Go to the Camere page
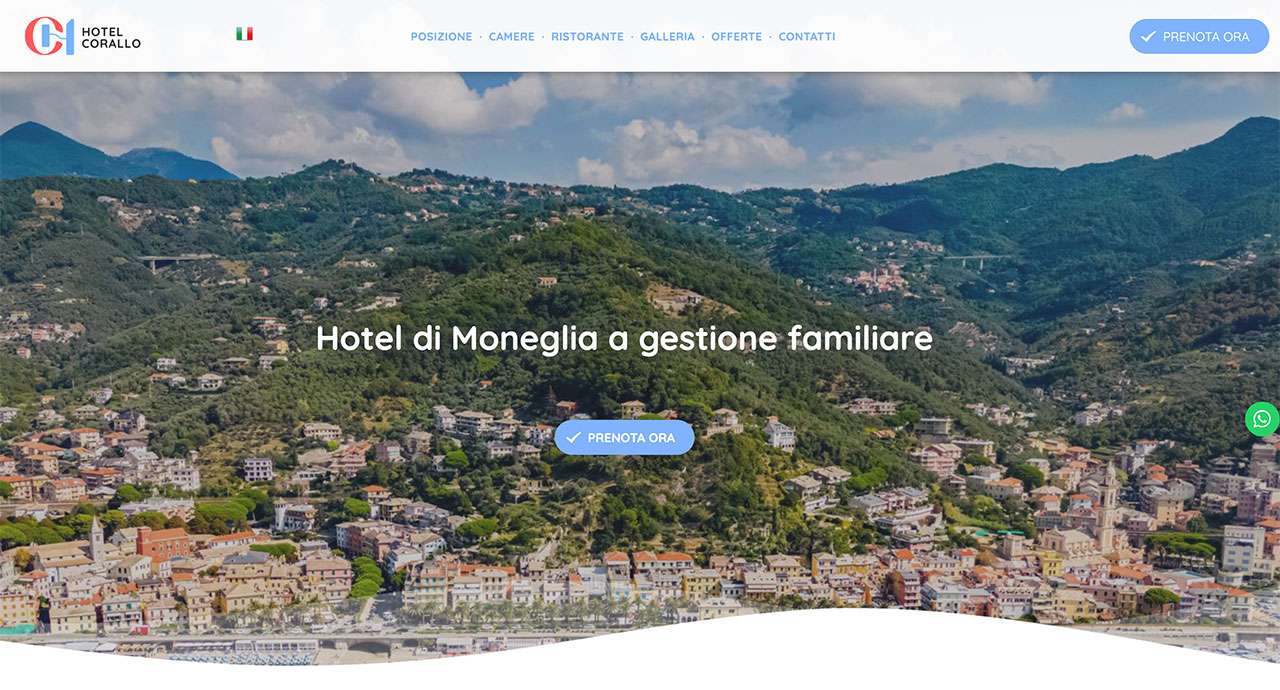The height and width of the screenshot is (690, 1280). pos(511,36)
